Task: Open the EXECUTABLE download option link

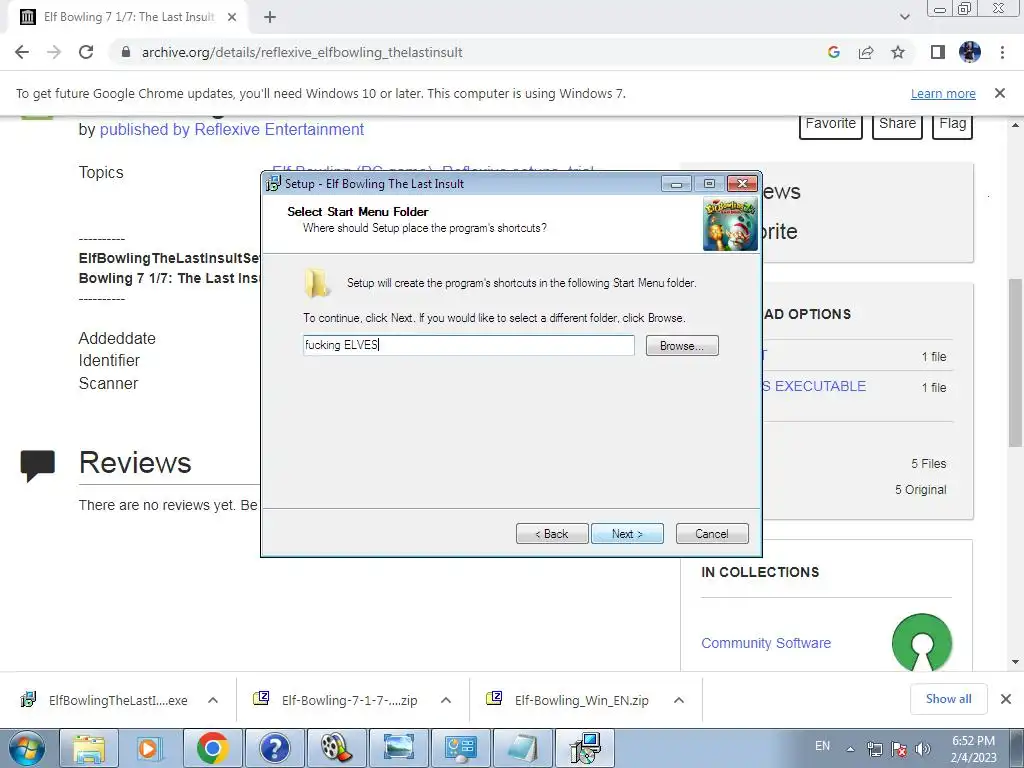Action: click(814, 386)
